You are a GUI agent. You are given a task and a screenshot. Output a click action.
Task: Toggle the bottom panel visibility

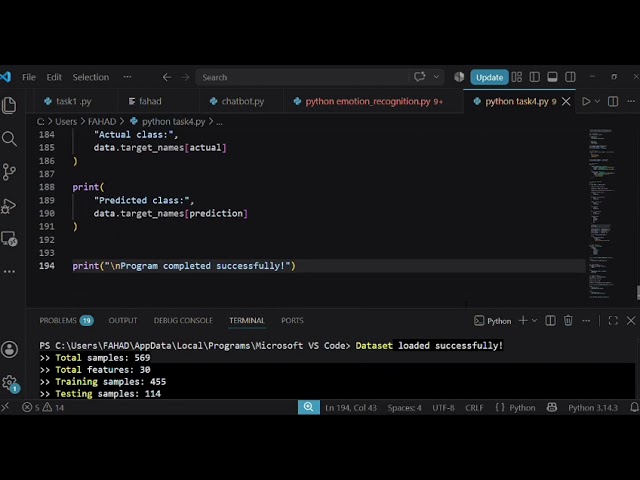pyautogui.click(x=552, y=77)
